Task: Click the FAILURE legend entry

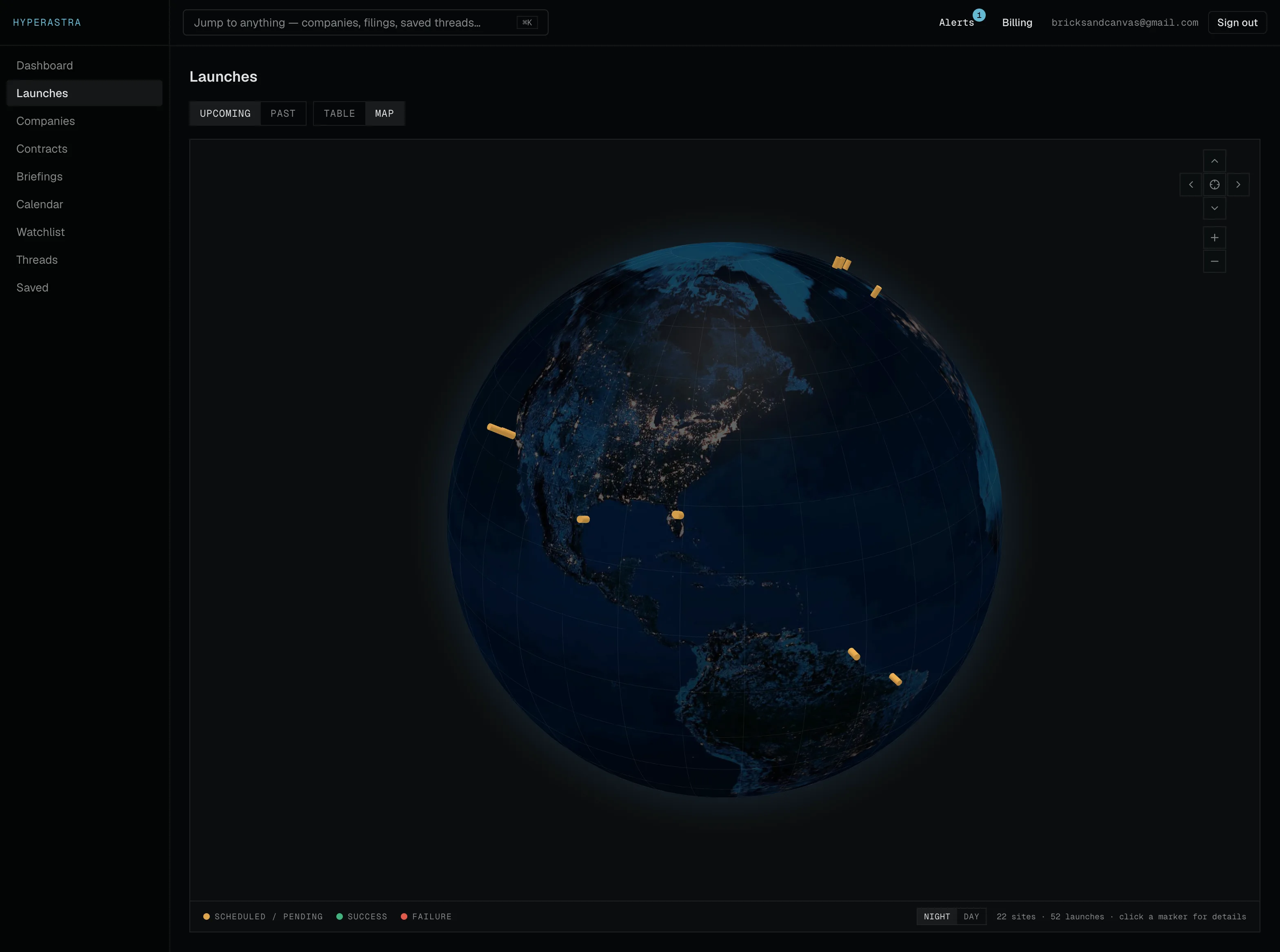Action: 426,916
